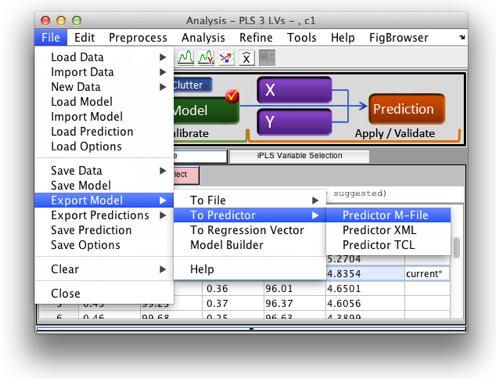Screen dimensions: 496x379
Task: Click the purple X data block
Action: click(x=295, y=90)
